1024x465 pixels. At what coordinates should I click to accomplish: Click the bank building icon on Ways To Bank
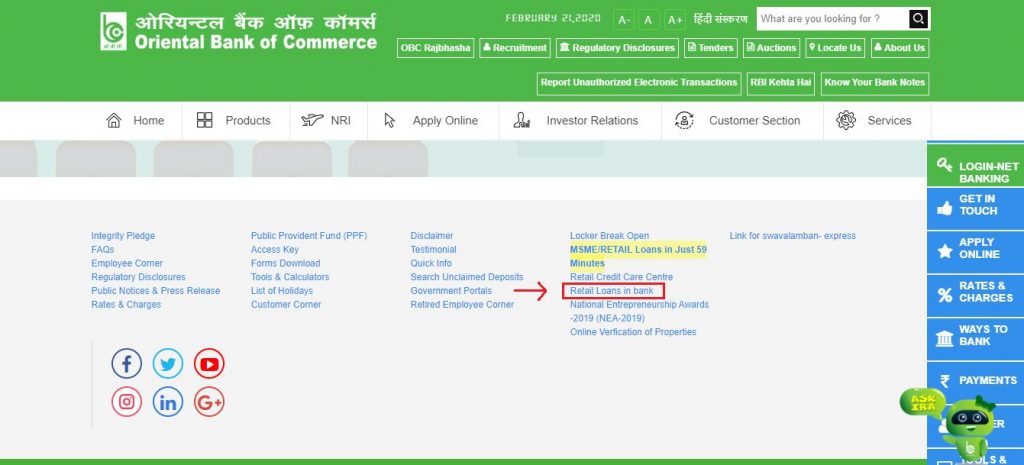point(944,339)
